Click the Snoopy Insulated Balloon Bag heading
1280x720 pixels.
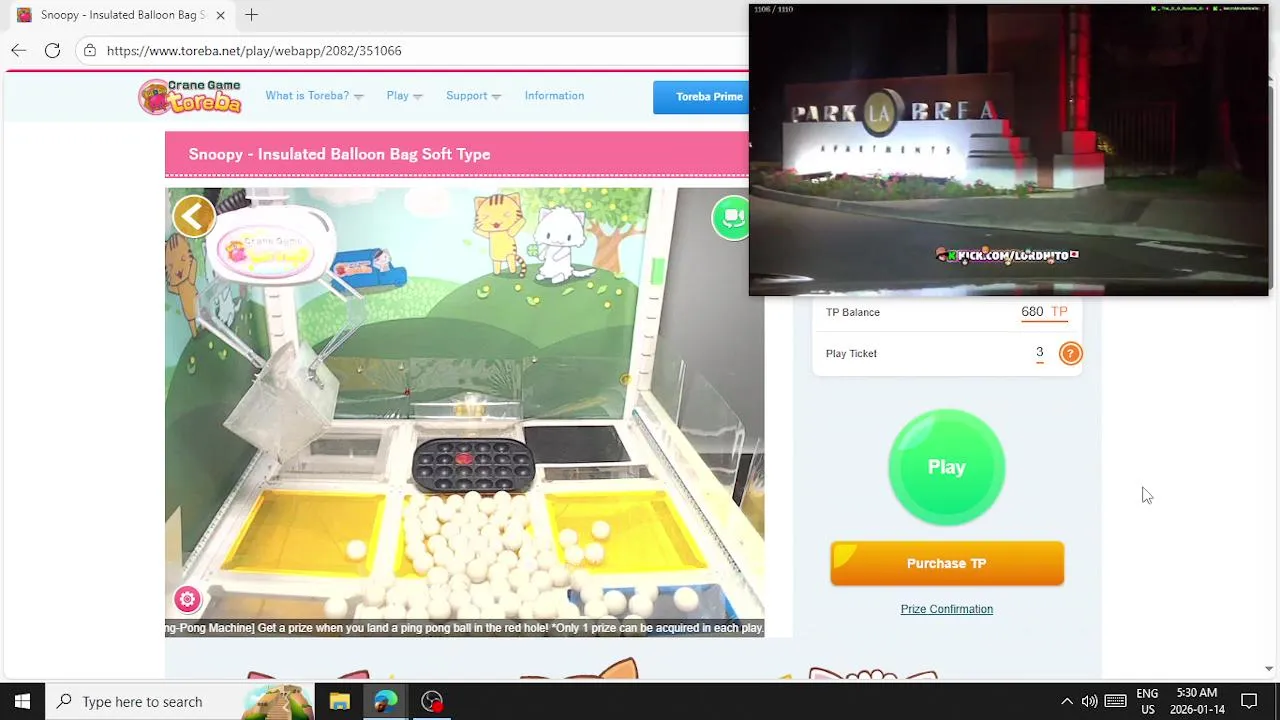[x=339, y=154]
